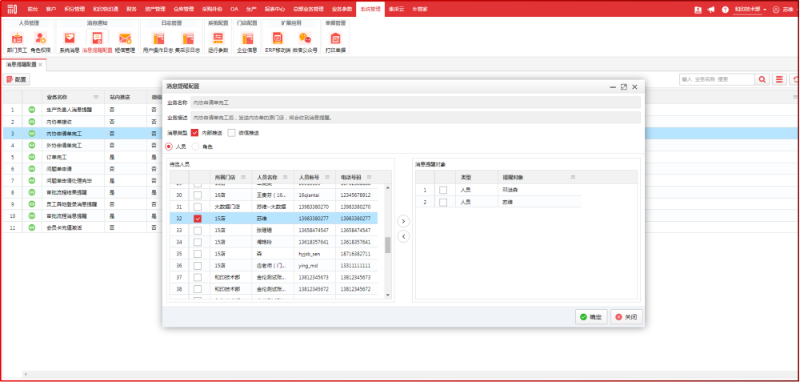Click the left arrow to remove recipient
Viewport: 800px width, 382px height.
click(403, 237)
